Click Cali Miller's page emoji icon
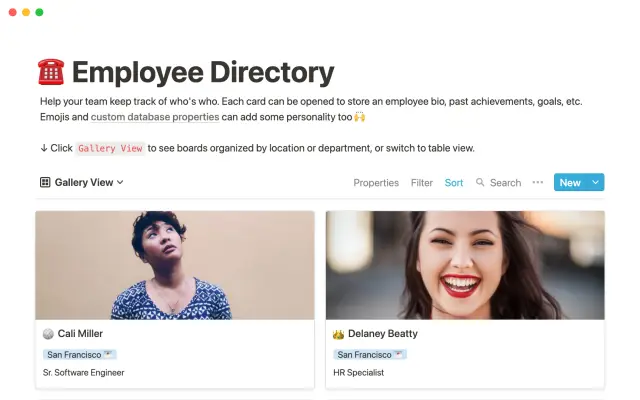This screenshot has height=400, width=640. [x=48, y=334]
